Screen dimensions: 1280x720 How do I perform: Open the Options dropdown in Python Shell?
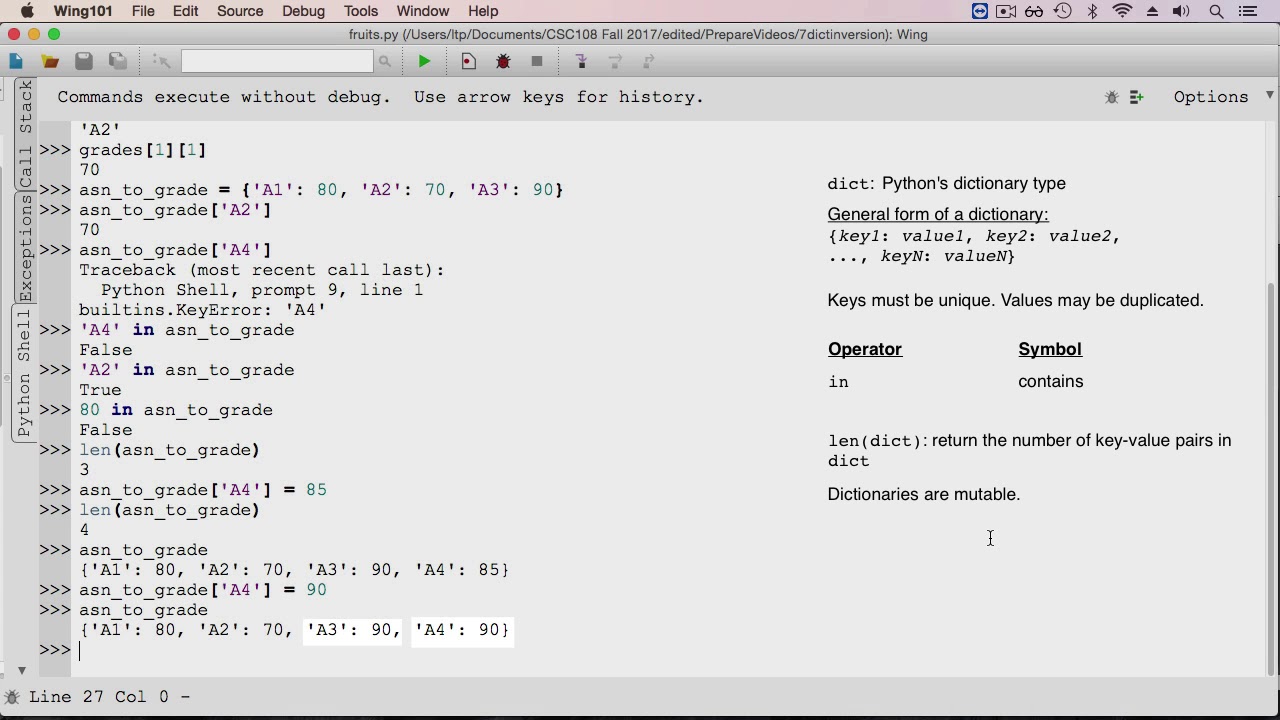[1211, 97]
